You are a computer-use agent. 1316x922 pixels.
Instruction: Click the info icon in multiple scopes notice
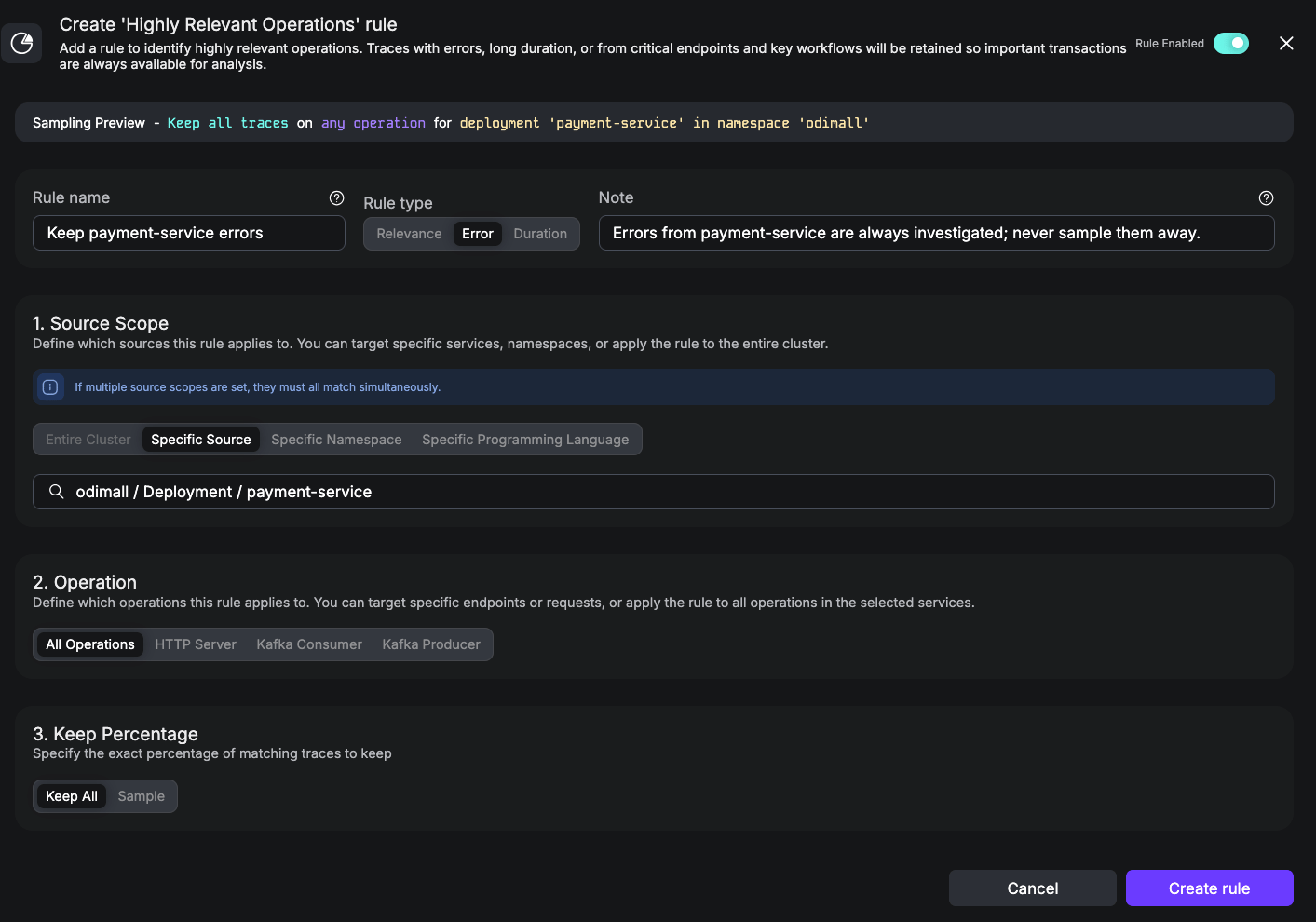tap(50, 386)
